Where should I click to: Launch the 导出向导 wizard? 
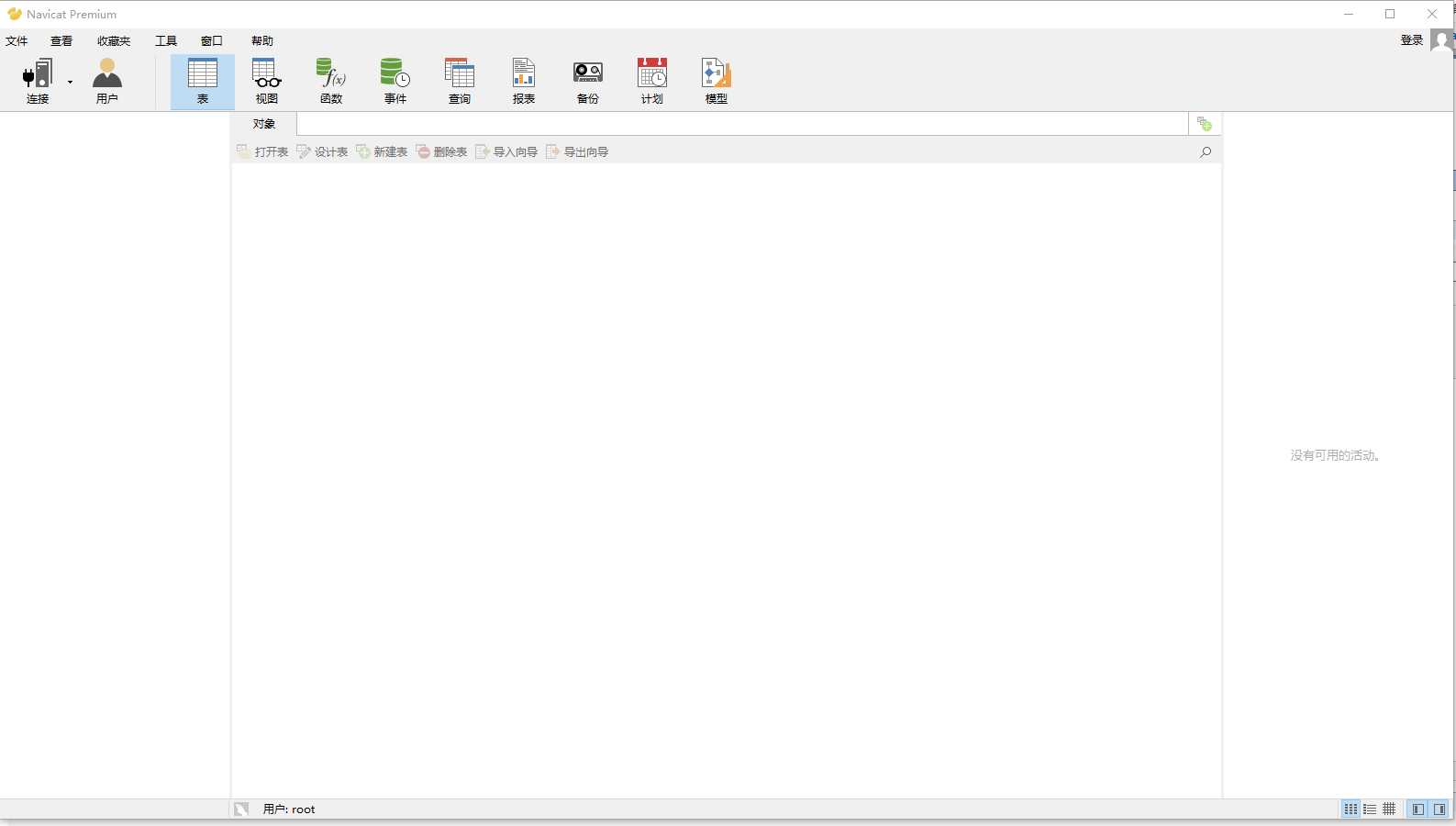click(x=577, y=151)
